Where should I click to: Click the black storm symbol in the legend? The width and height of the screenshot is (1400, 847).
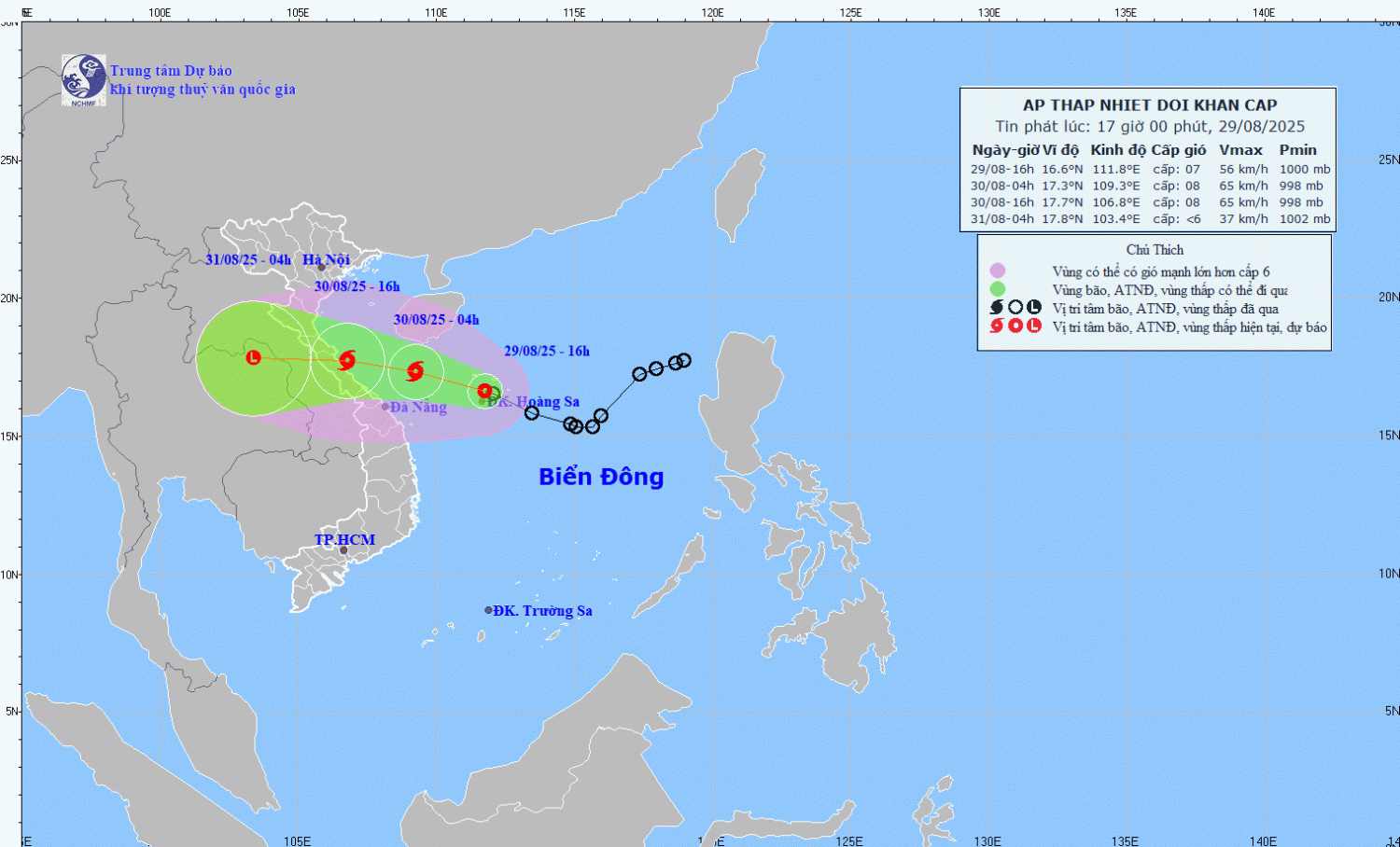click(997, 308)
